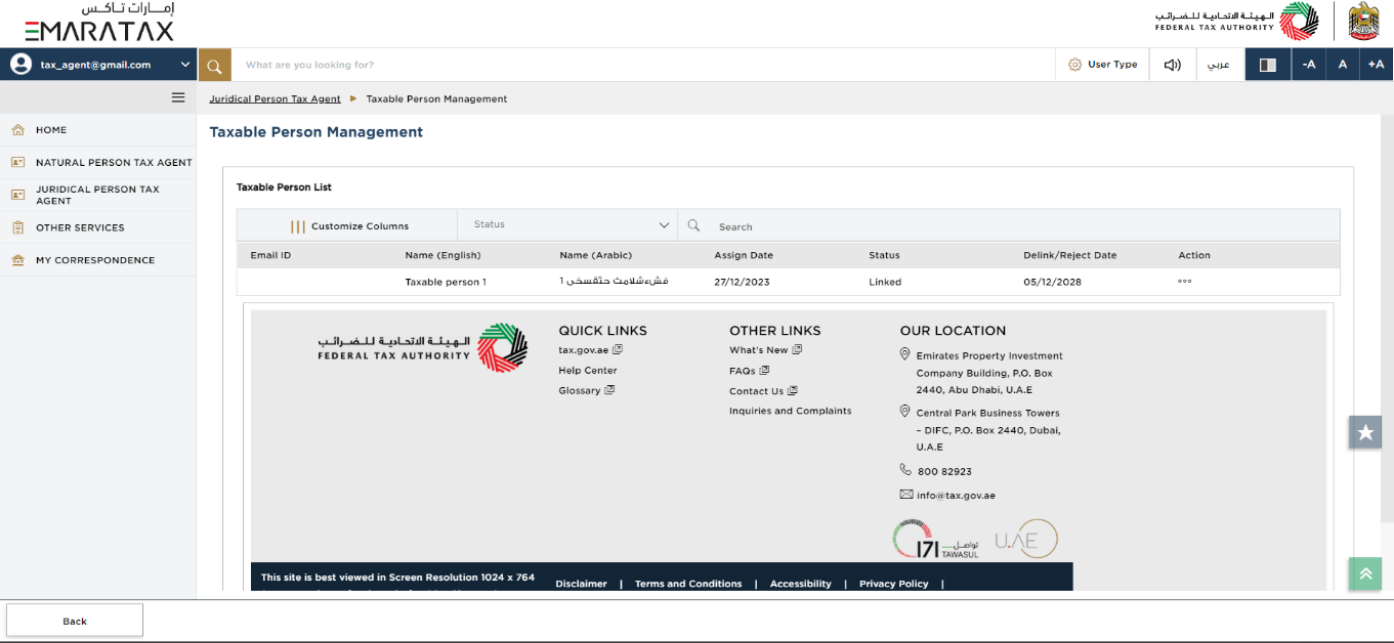Open the user account avatar icon
The height and width of the screenshot is (643, 1394).
(21, 64)
